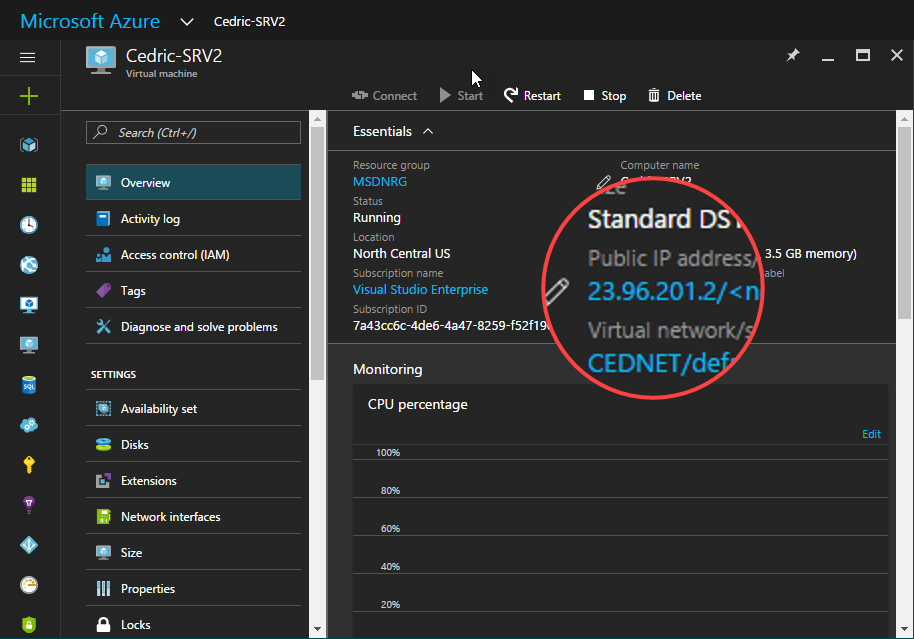
Task: Click the blue diamond icon in sidebar
Action: tap(29, 545)
